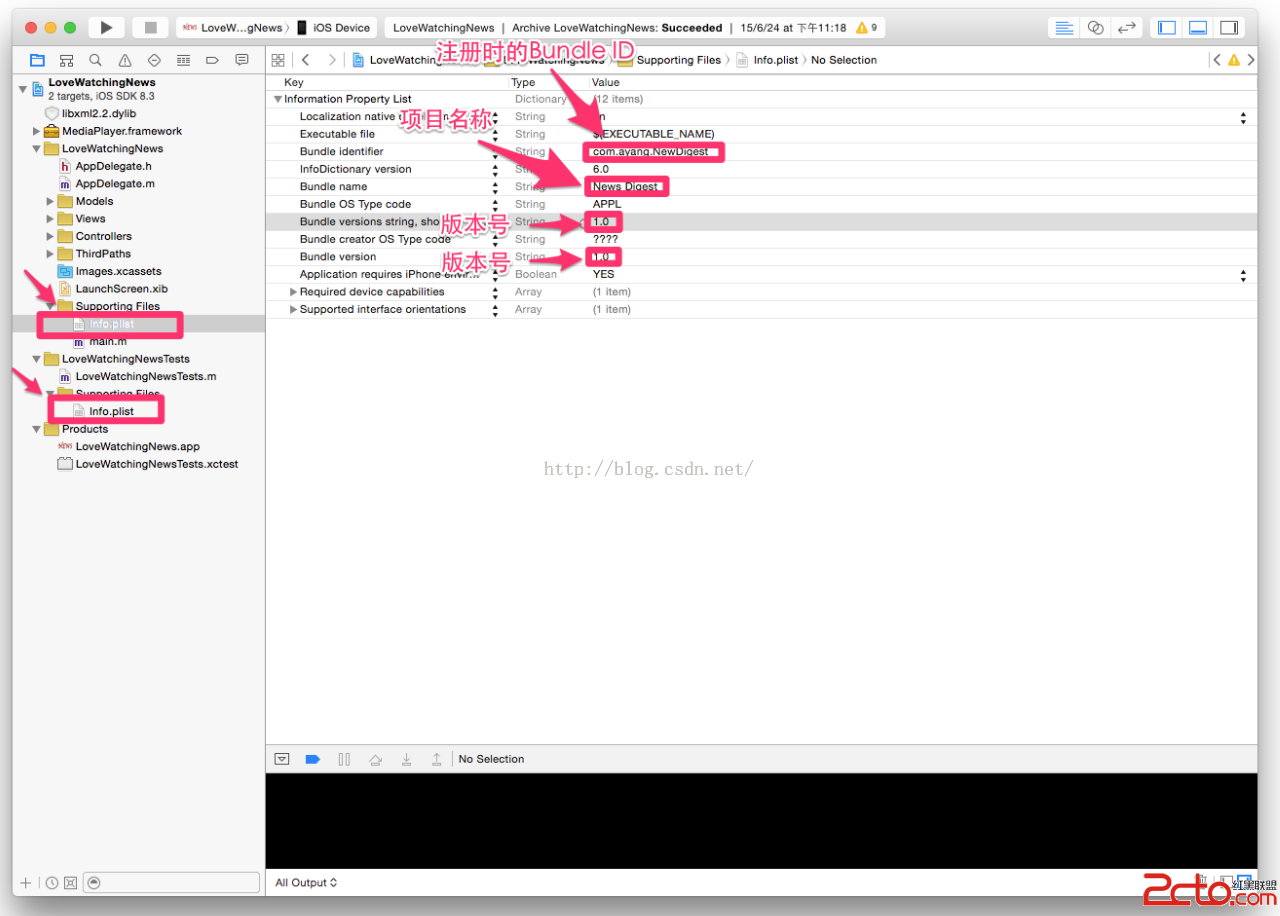Toggle the navigator panel visibility
The width and height of the screenshot is (1280, 916).
(x=1167, y=27)
